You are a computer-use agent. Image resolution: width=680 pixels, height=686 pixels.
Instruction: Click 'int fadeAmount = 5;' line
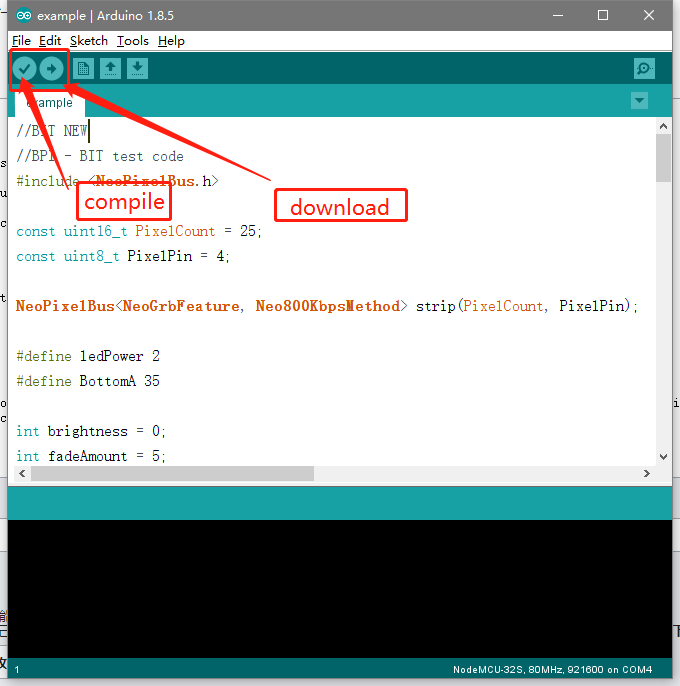(91, 456)
